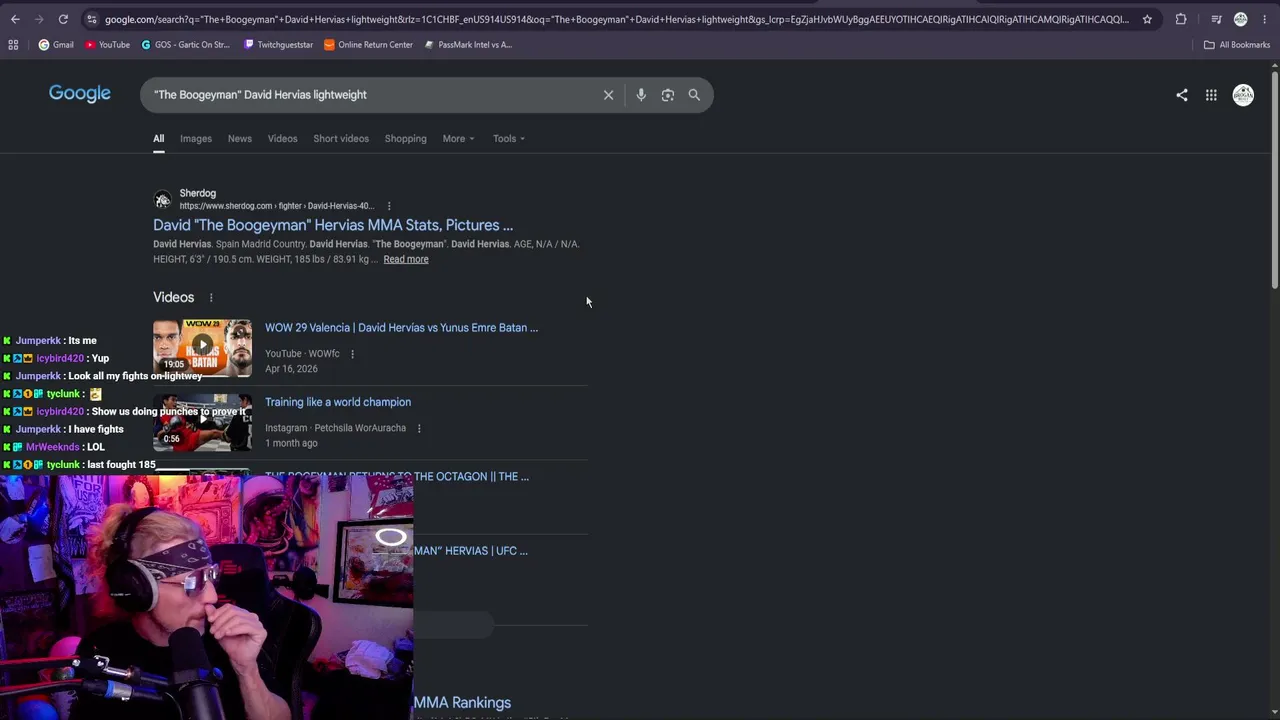Clear the search query with the X

tap(608, 95)
